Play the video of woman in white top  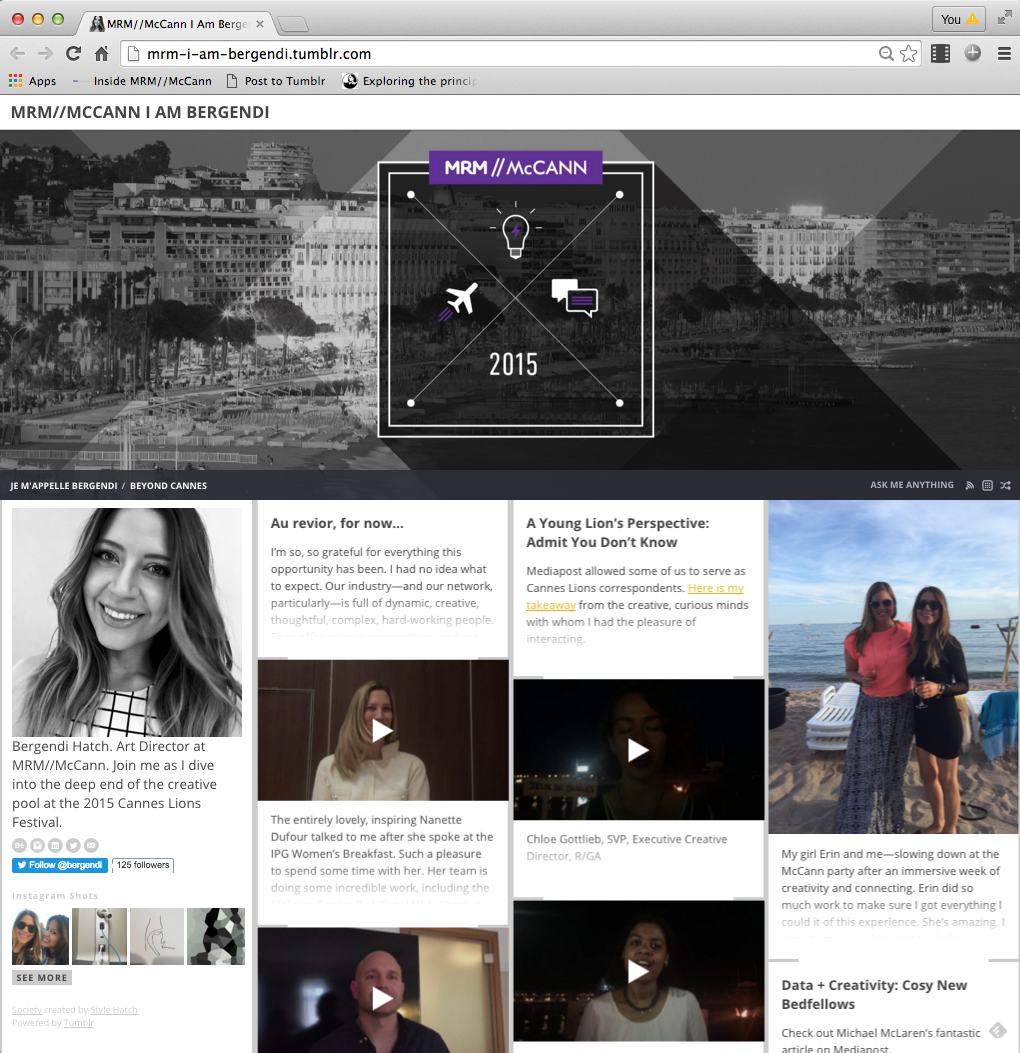639,971
